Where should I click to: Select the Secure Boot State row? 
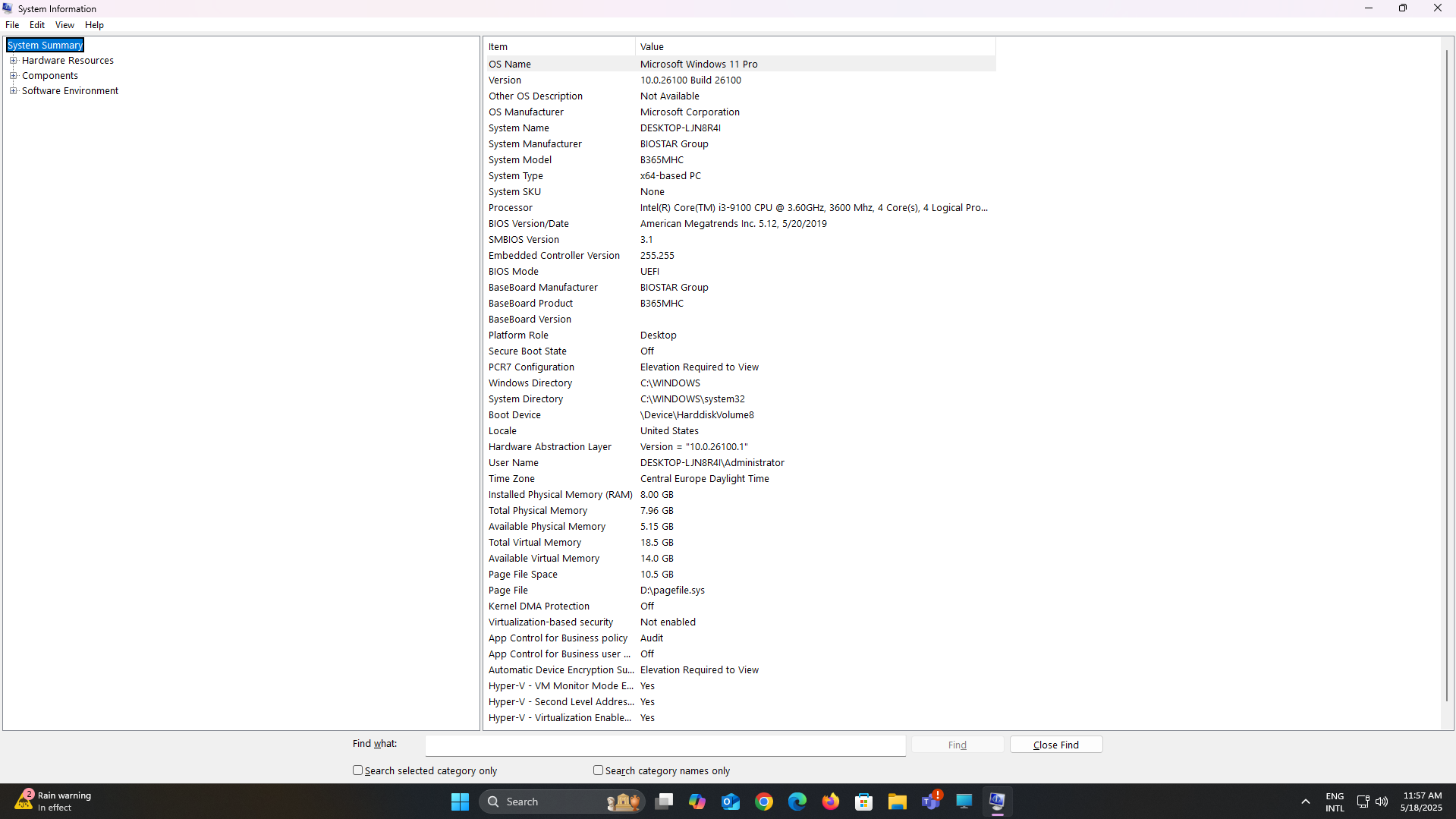(741, 351)
